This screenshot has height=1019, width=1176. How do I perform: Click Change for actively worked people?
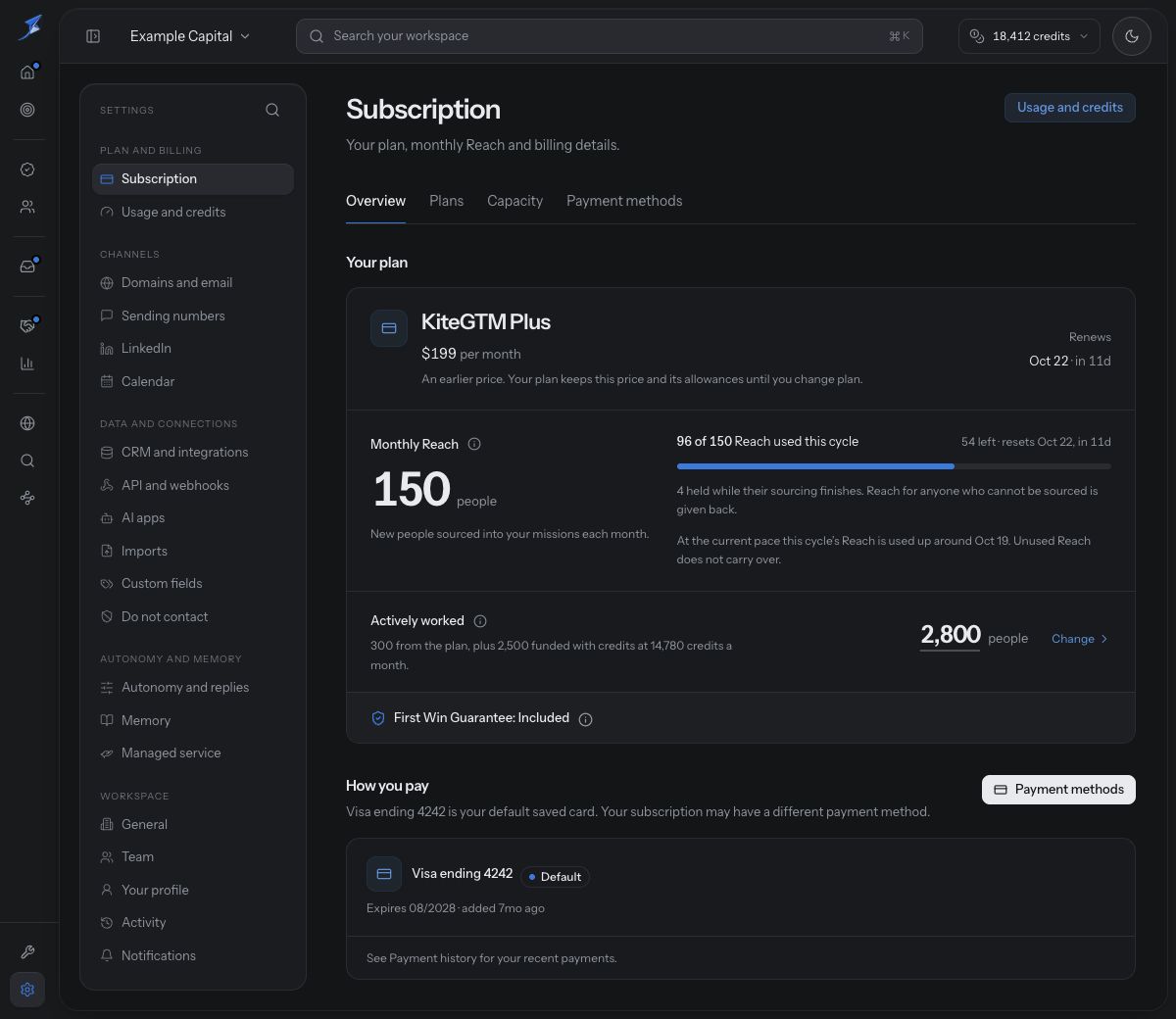pyautogui.click(x=1080, y=639)
